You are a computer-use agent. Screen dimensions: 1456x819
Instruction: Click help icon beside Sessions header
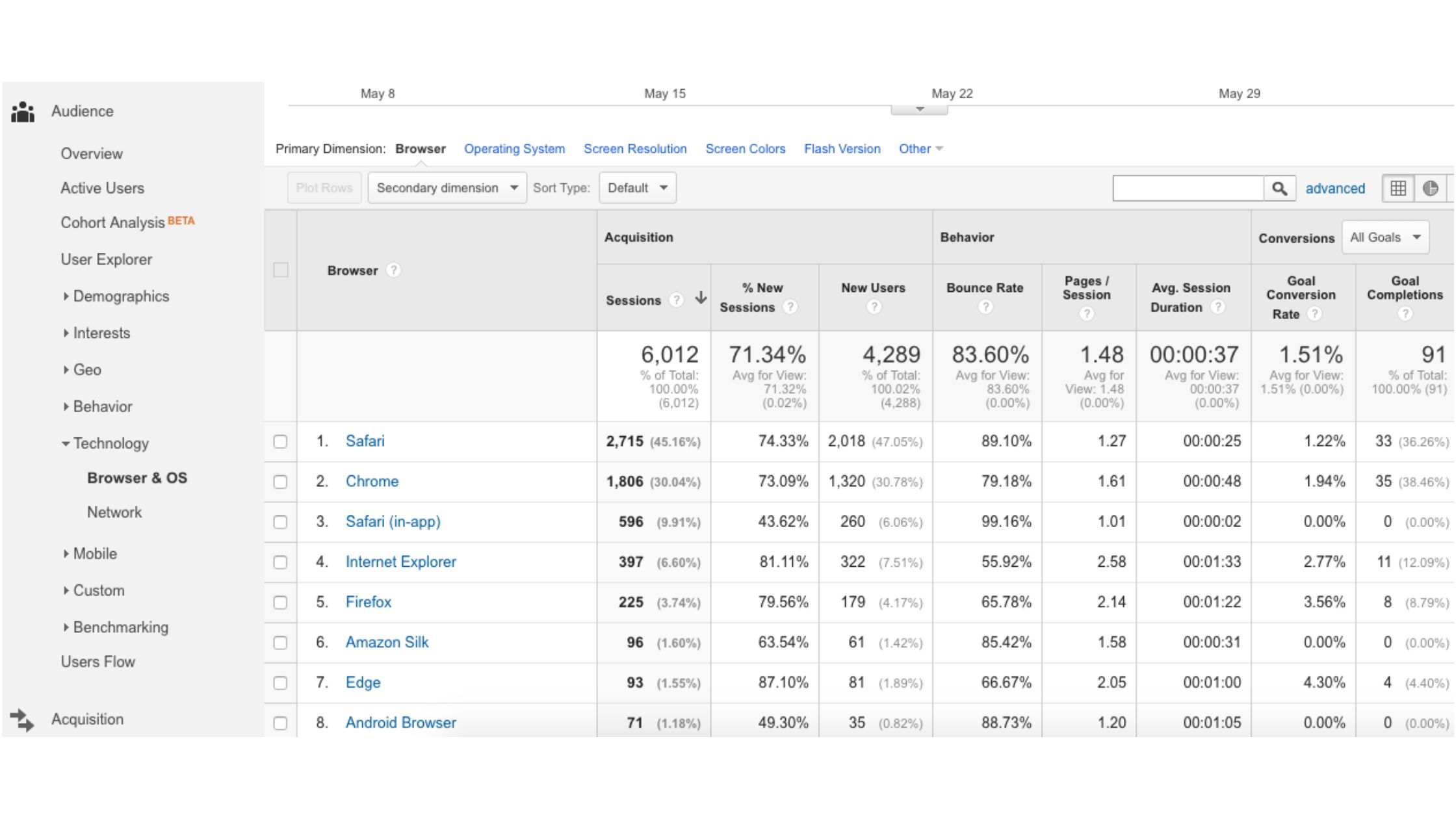677,300
